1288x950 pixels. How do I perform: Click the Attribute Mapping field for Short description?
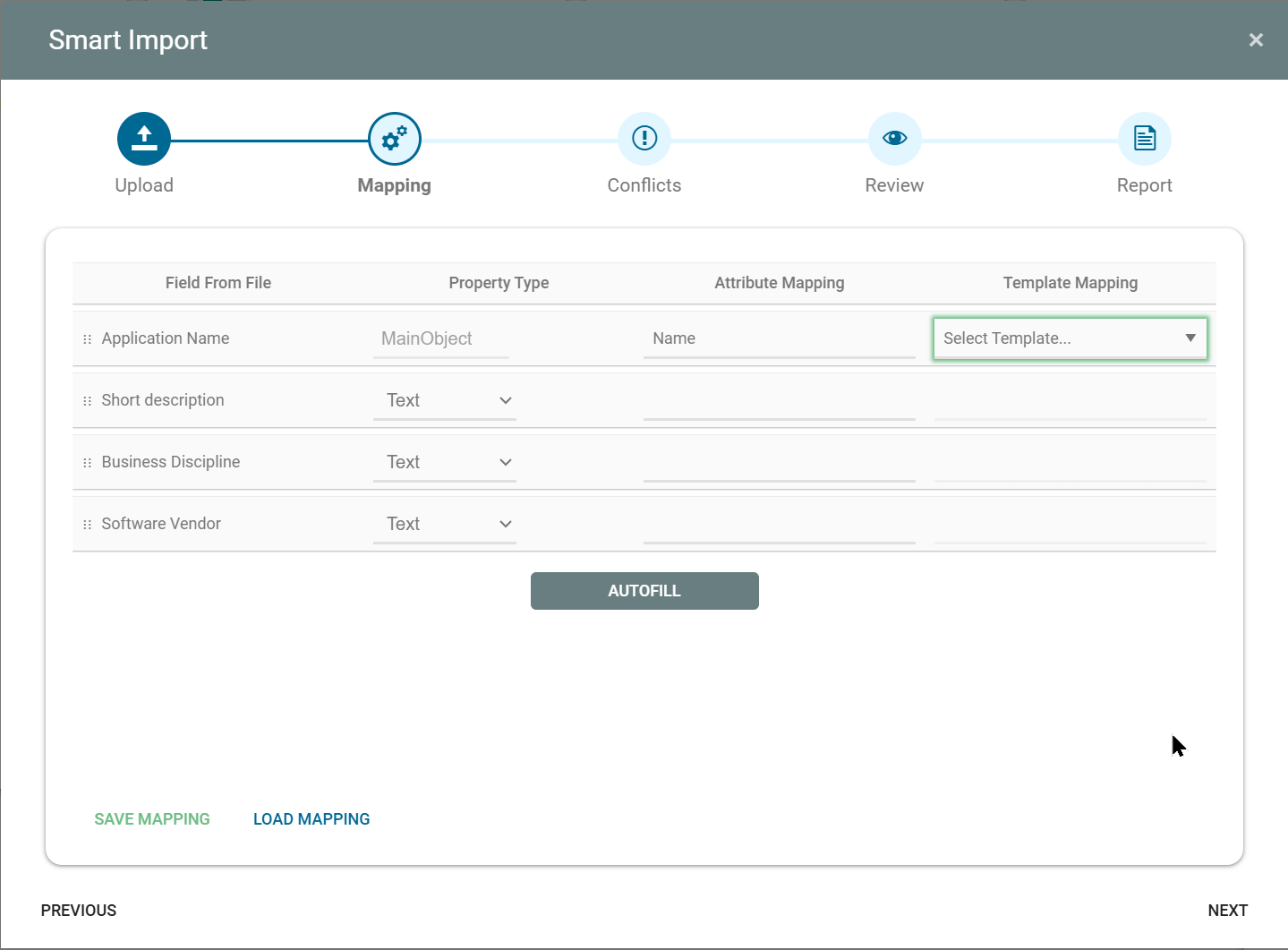tap(779, 402)
